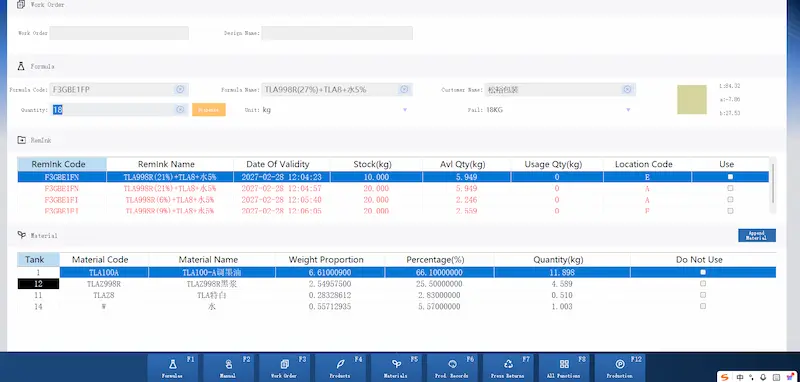This screenshot has width=800, height=382.
Task: Select tank 14 cell
Action: [x=38, y=306]
